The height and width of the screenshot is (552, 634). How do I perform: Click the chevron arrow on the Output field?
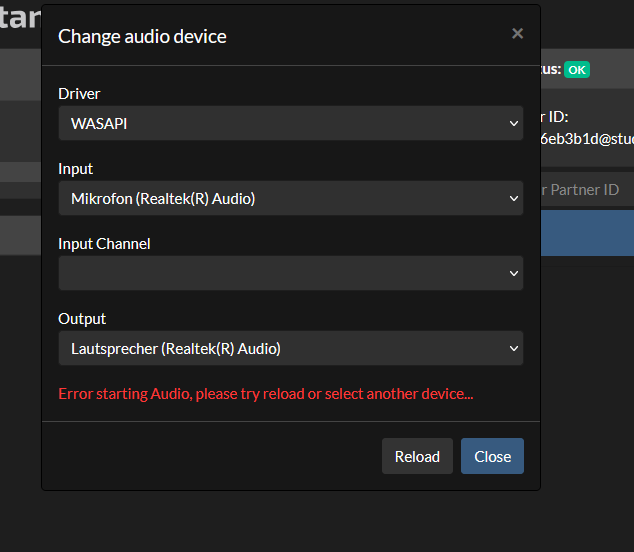513,349
